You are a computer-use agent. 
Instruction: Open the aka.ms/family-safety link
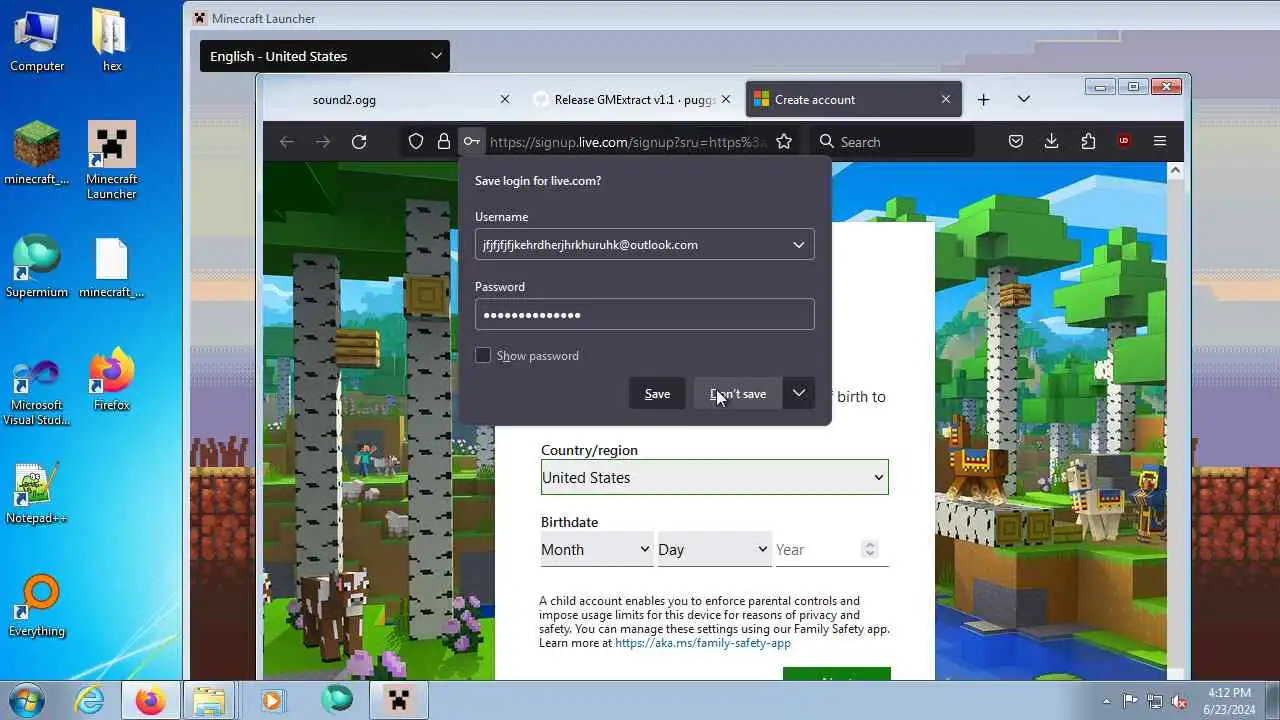tap(703, 643)
